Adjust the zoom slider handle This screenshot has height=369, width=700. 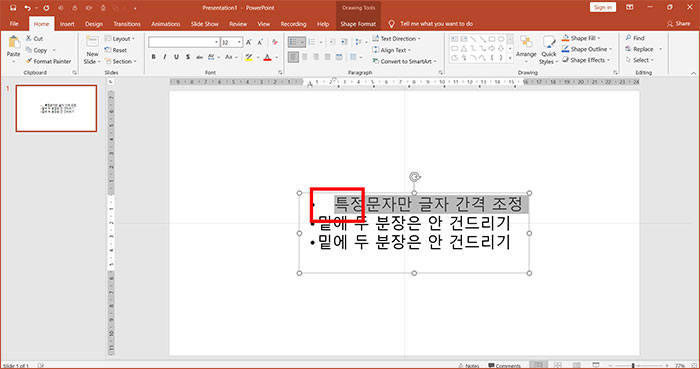click(x=633, y=365)
